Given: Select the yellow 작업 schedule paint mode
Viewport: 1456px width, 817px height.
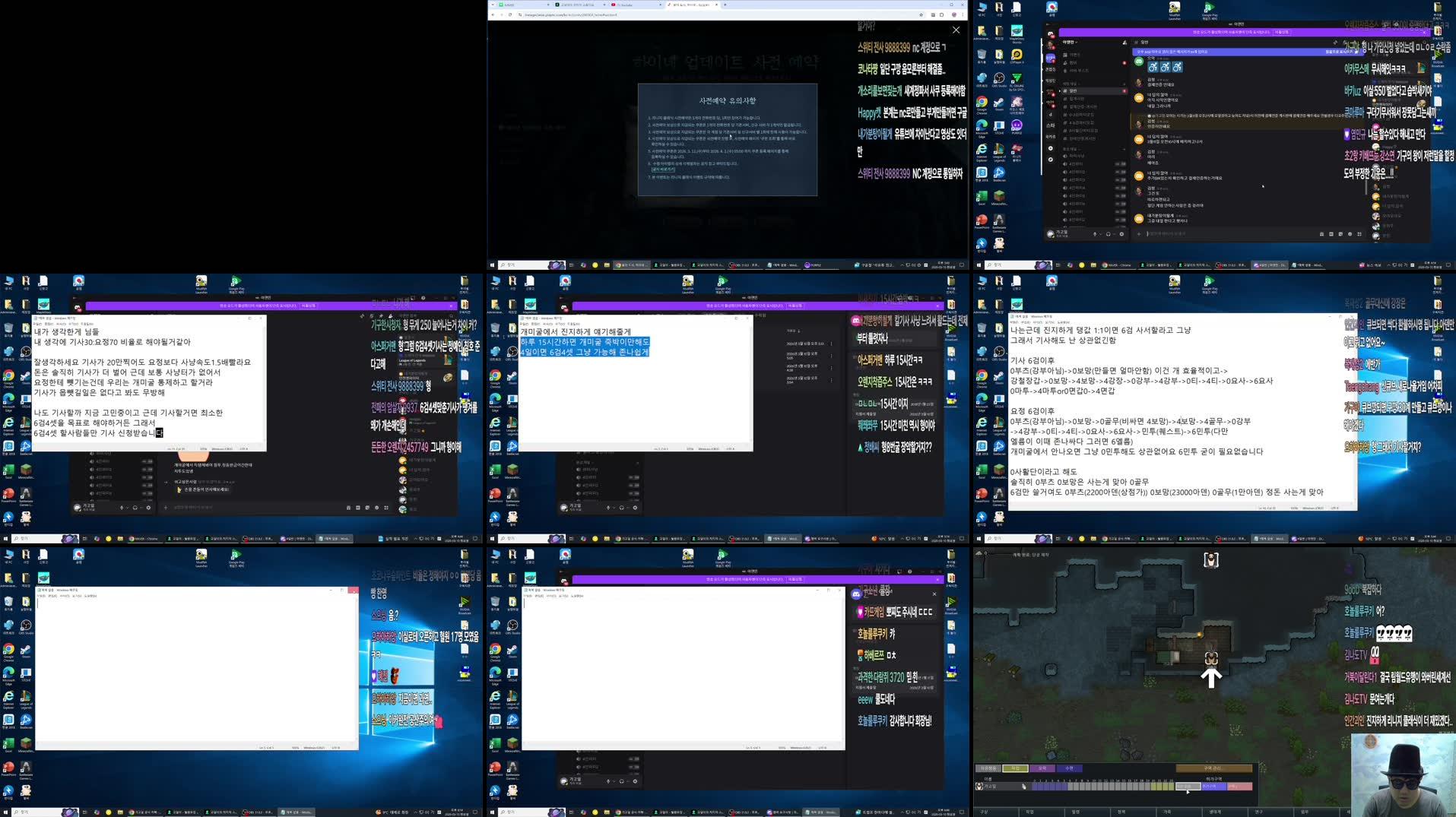Looking at the screenshot, I should (1015, 768).
